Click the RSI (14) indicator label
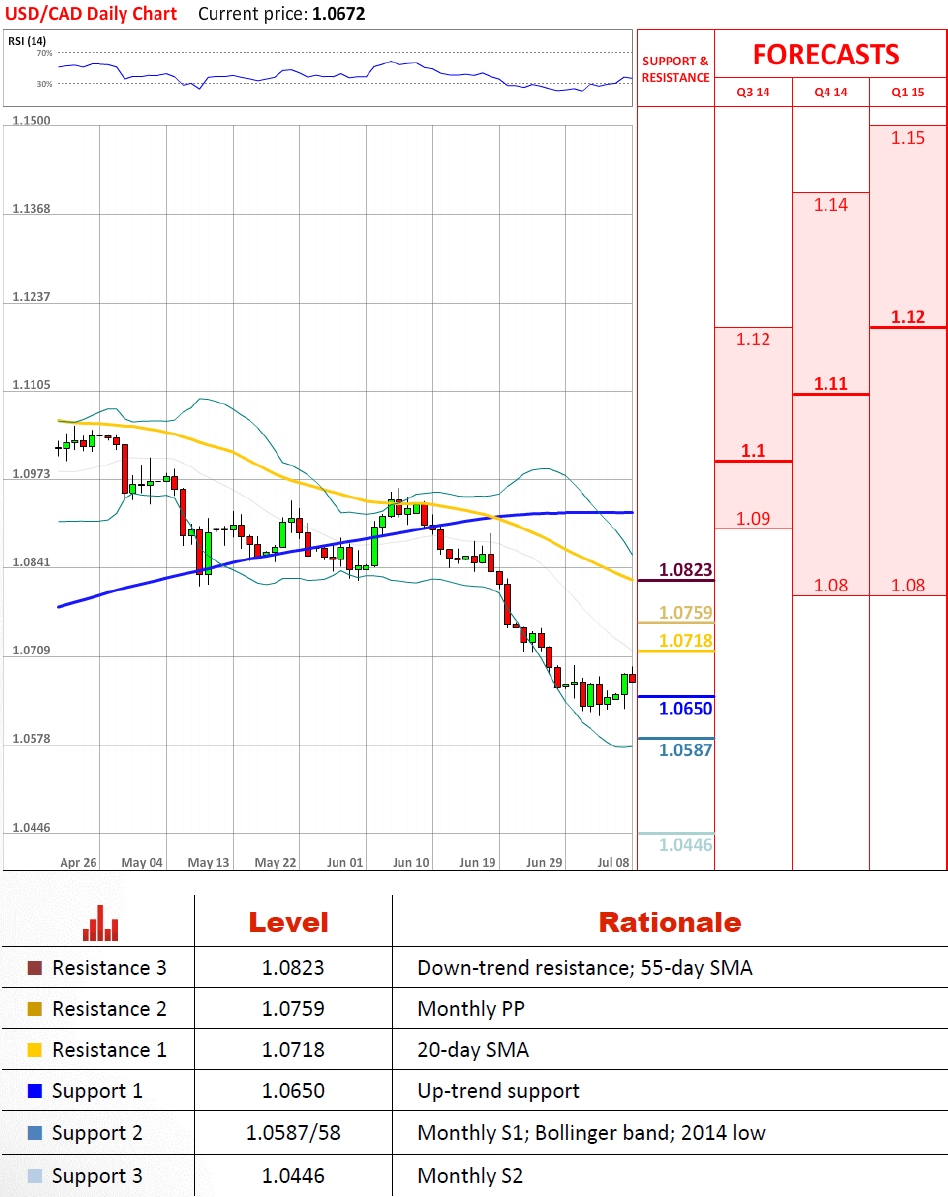The width and height of the screenshot is (948, 1197). 27,41
